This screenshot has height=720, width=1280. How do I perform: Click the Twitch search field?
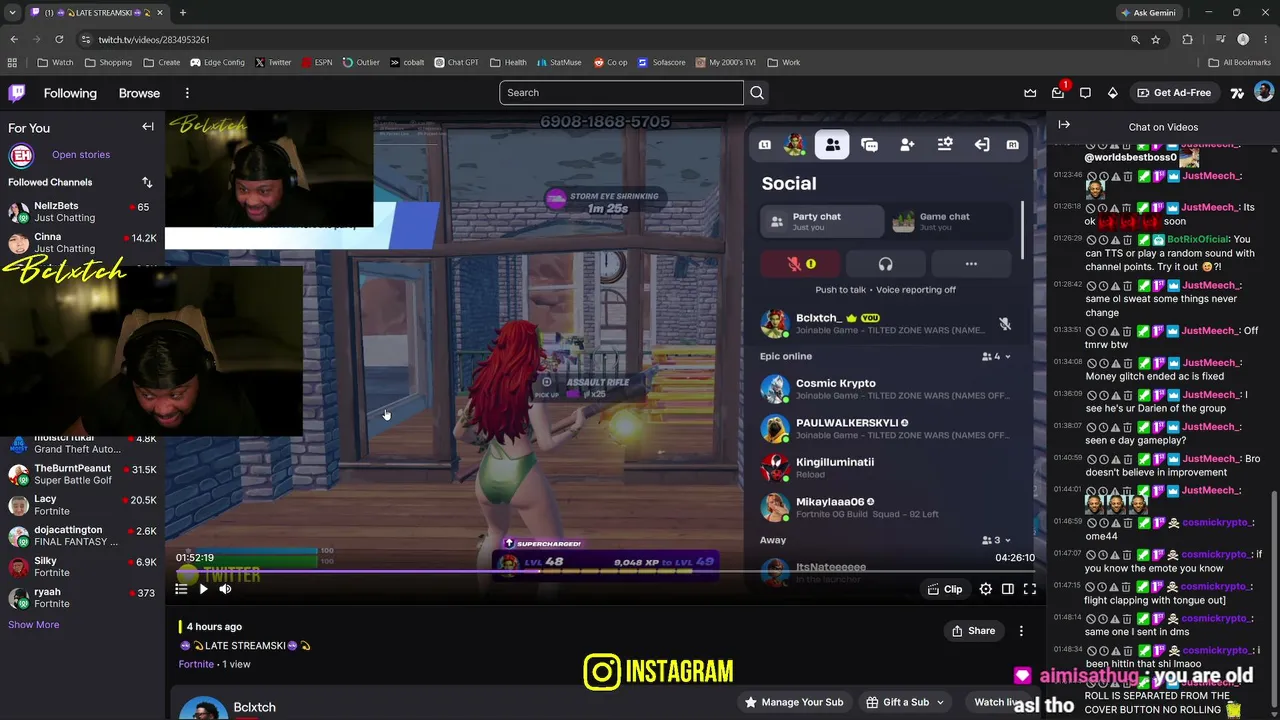pyautogui.click(x=621, y=93)
